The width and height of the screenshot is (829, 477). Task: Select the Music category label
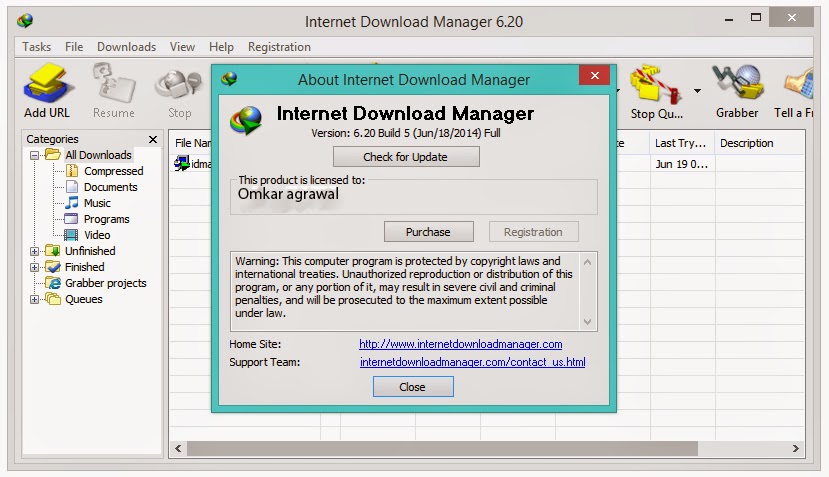click(97, 203)
